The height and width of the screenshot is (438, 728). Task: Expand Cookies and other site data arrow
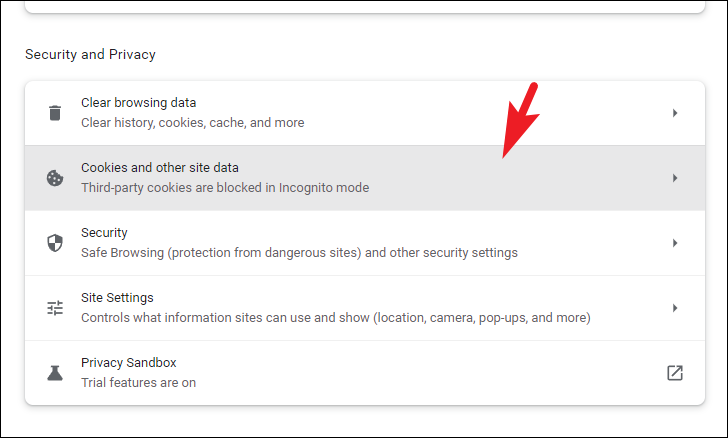(675, 178)
